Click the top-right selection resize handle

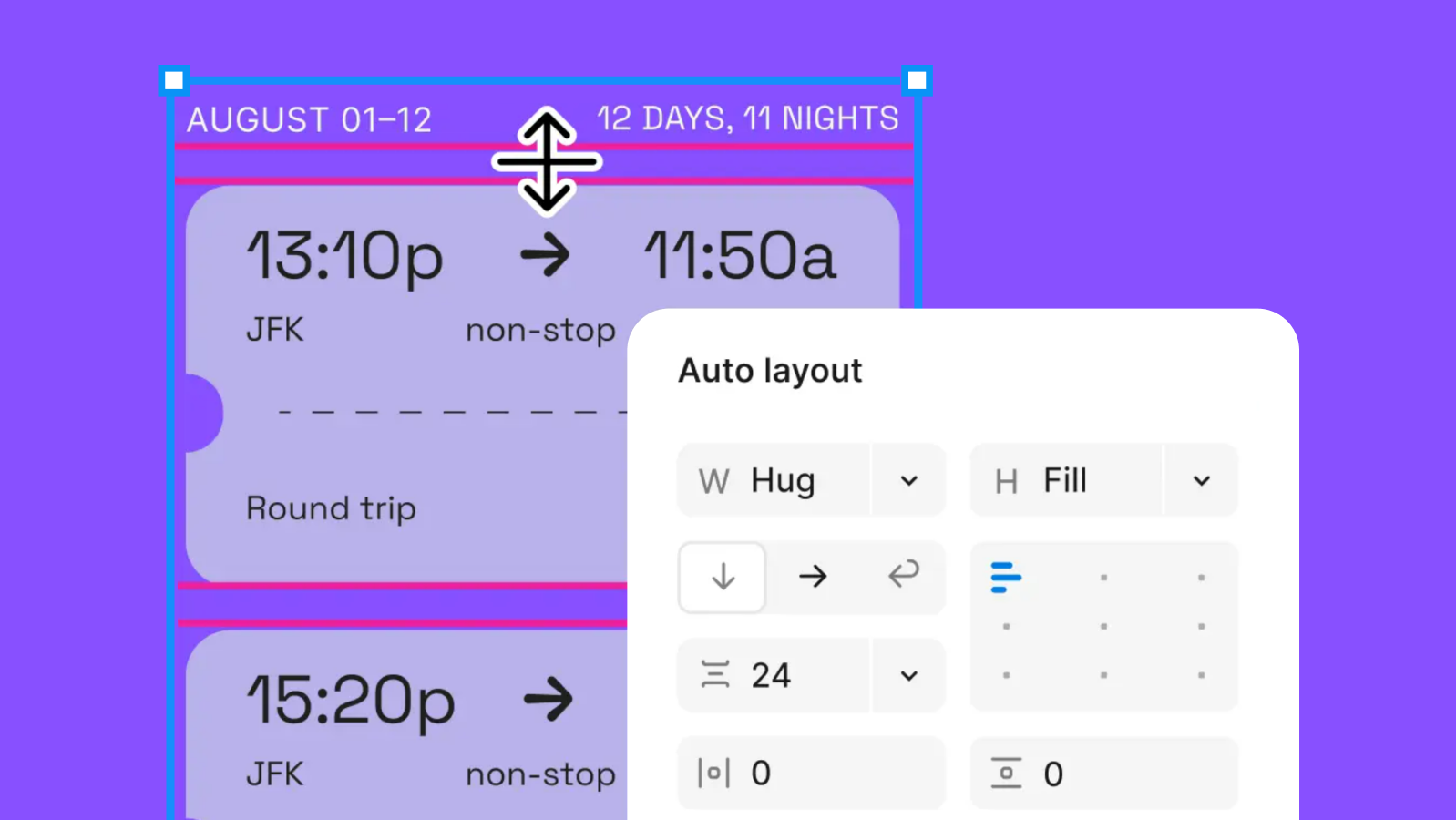click(x=917, y=80)
